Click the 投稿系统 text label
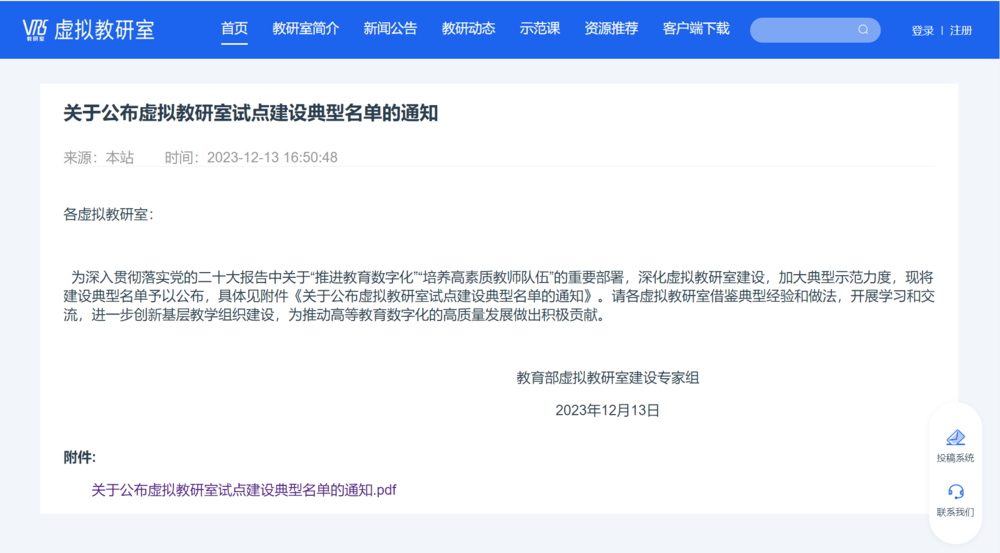This screenshot has height=553, width=1000. coord(955,458)
